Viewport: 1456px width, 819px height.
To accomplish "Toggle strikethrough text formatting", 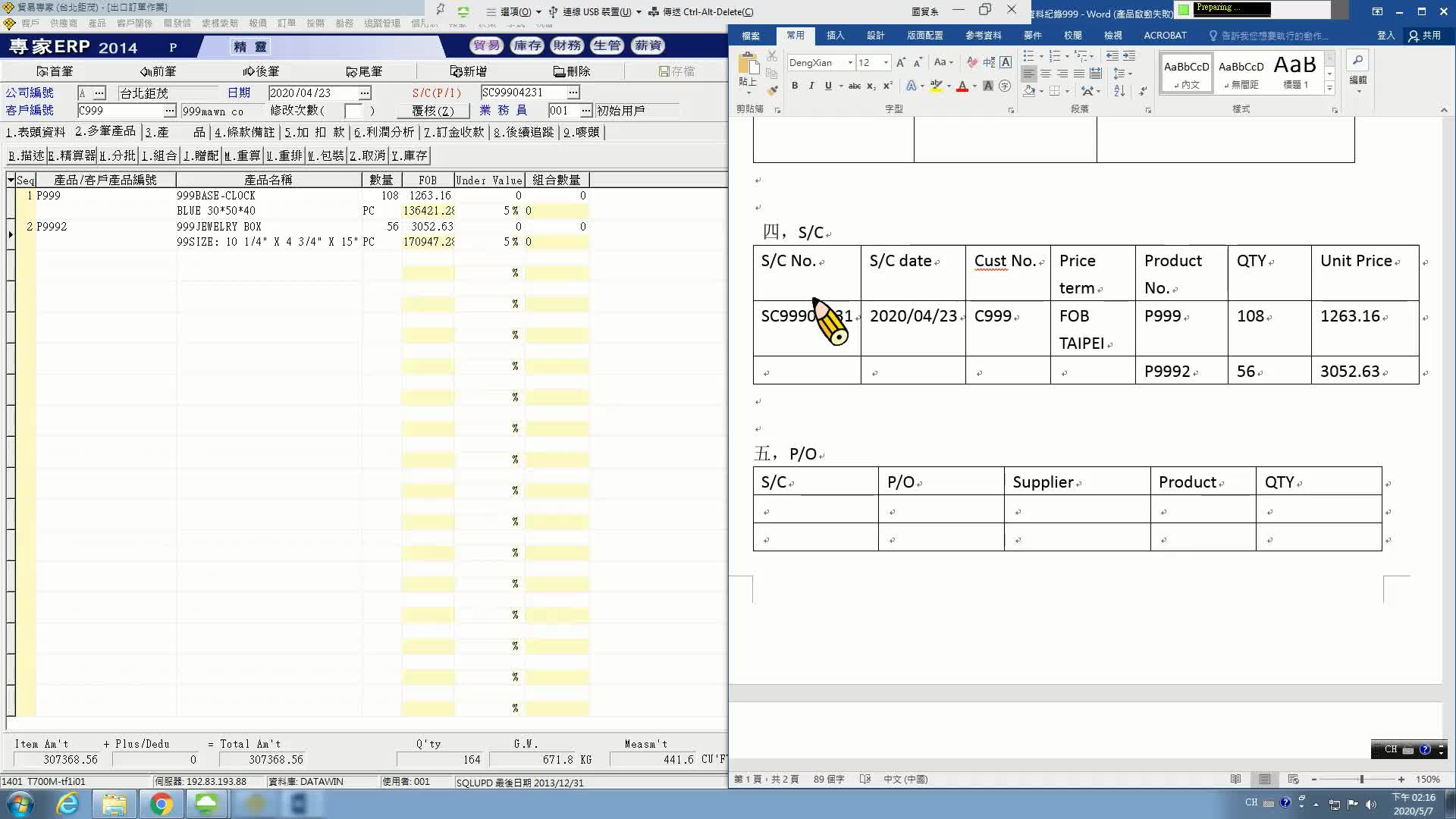I will click(x=854, y=86).
